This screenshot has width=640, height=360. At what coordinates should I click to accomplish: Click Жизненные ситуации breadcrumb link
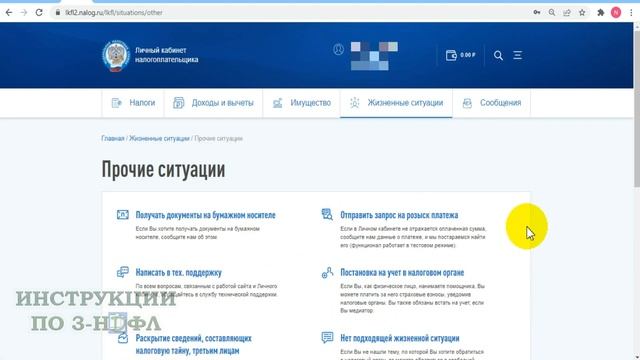click(x=159, y=139)
